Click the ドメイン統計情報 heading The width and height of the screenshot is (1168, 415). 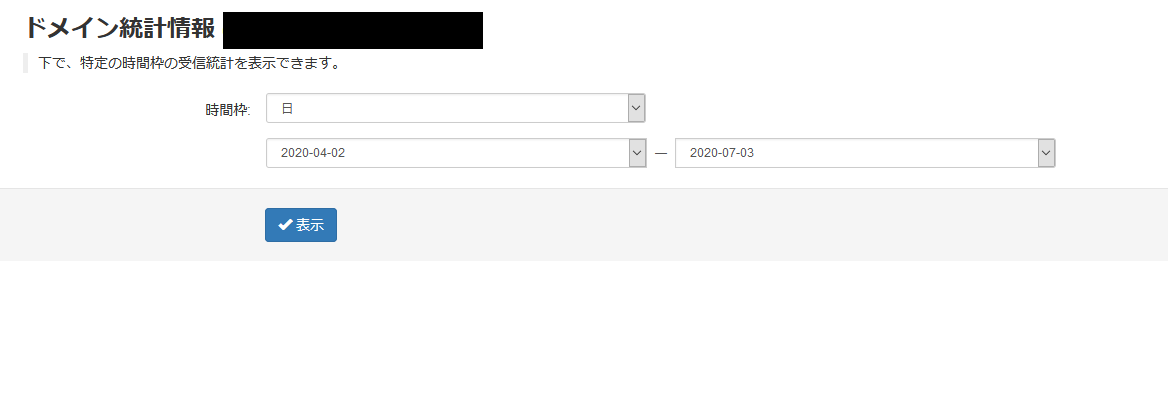[x=120, y=28]
